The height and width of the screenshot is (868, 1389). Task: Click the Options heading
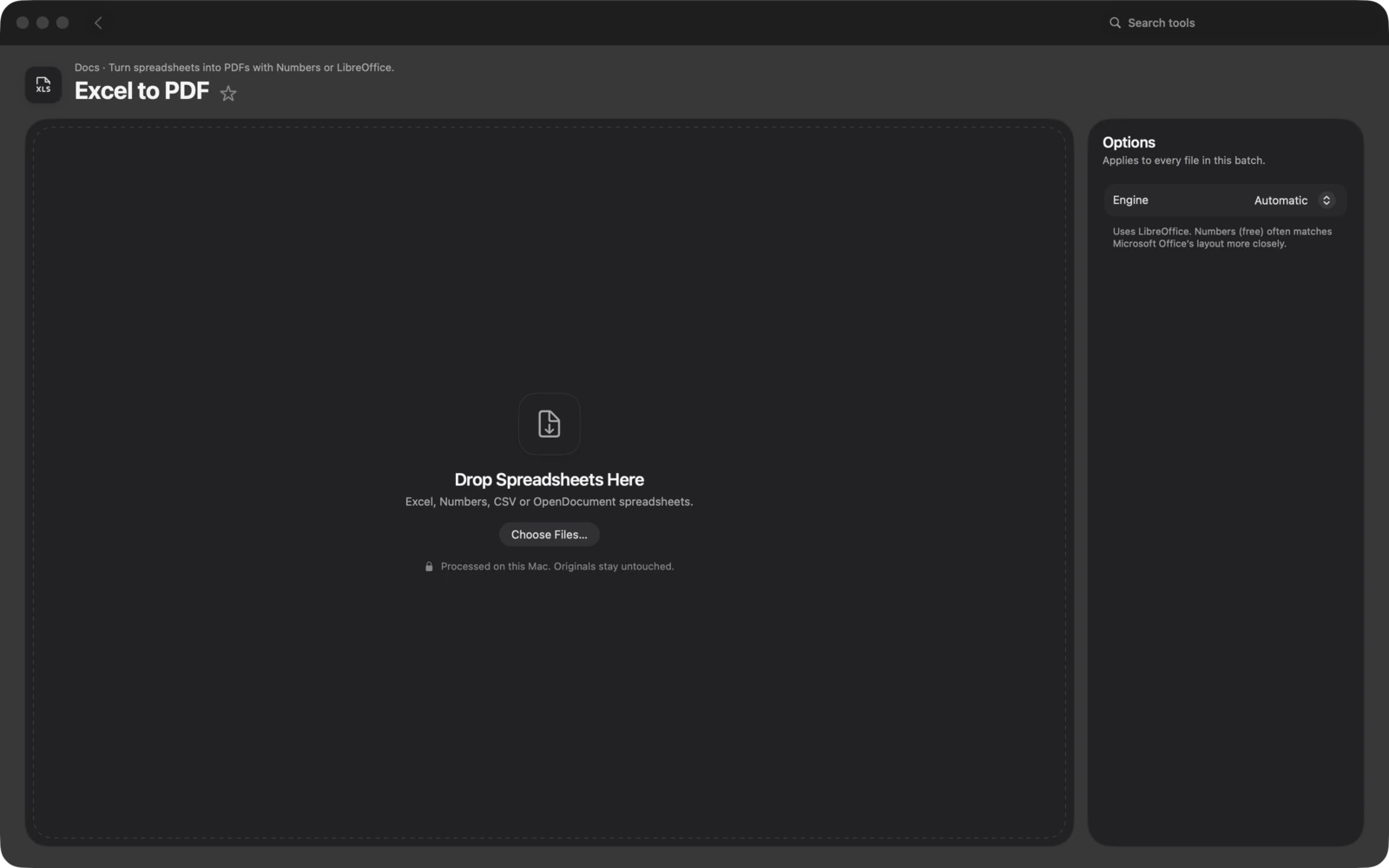click(1129, 142)
